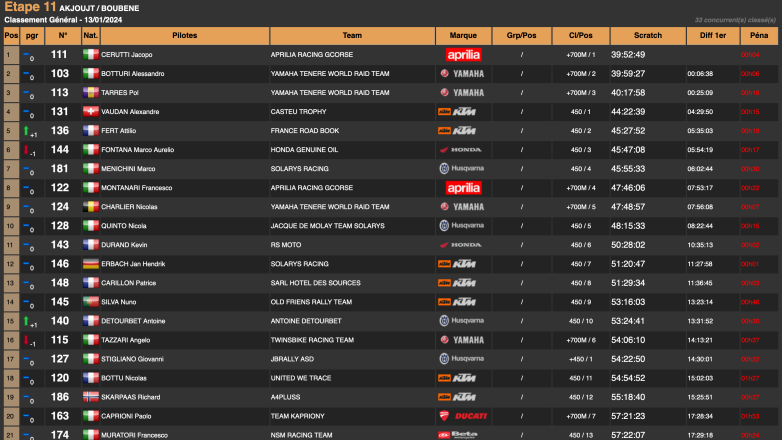Click the KTM logo in Skarpaas Richard's row
The image size is (782, 440).
pyautogui.click(x=457, y=397)
